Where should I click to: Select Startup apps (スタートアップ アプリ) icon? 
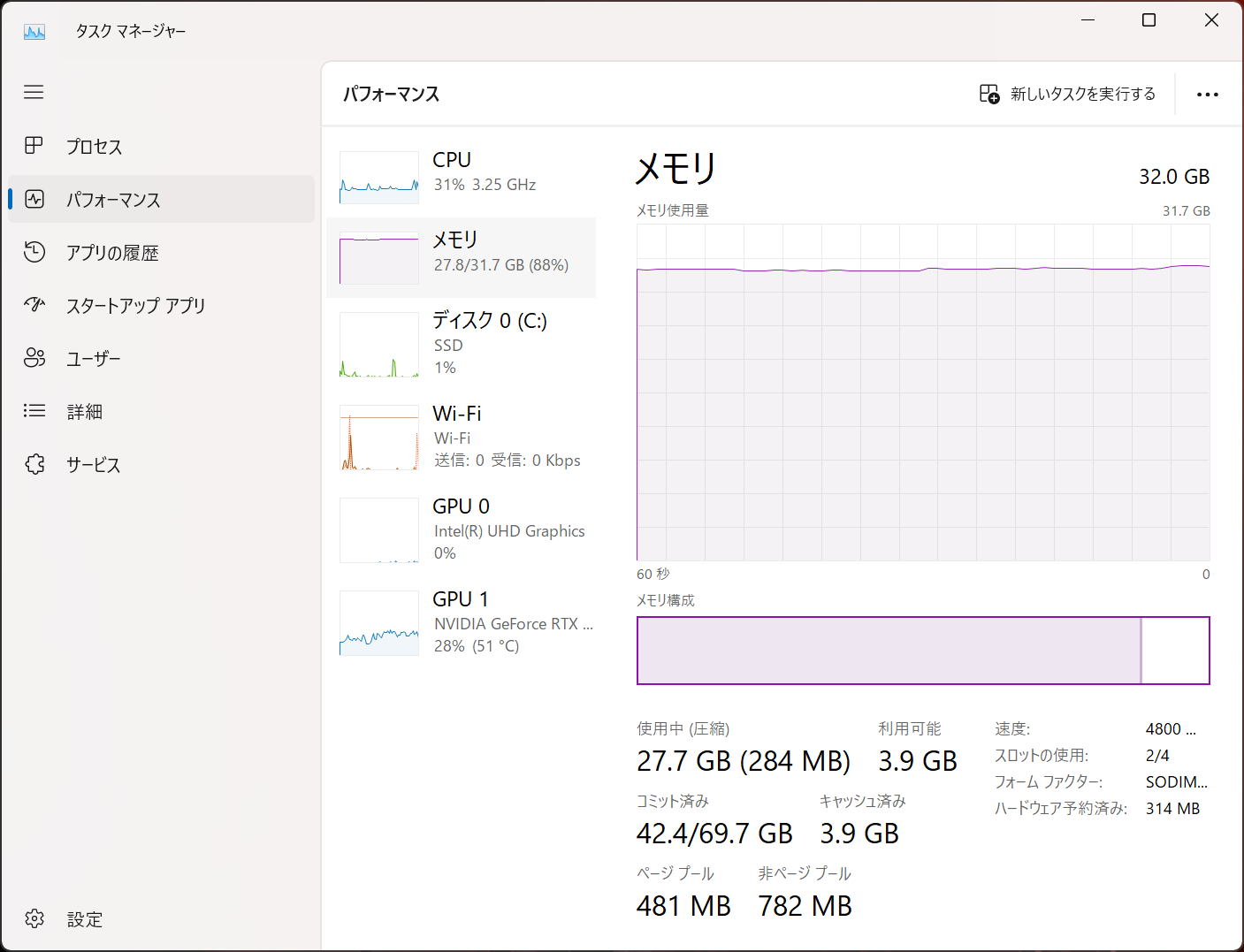click(34, 305)
